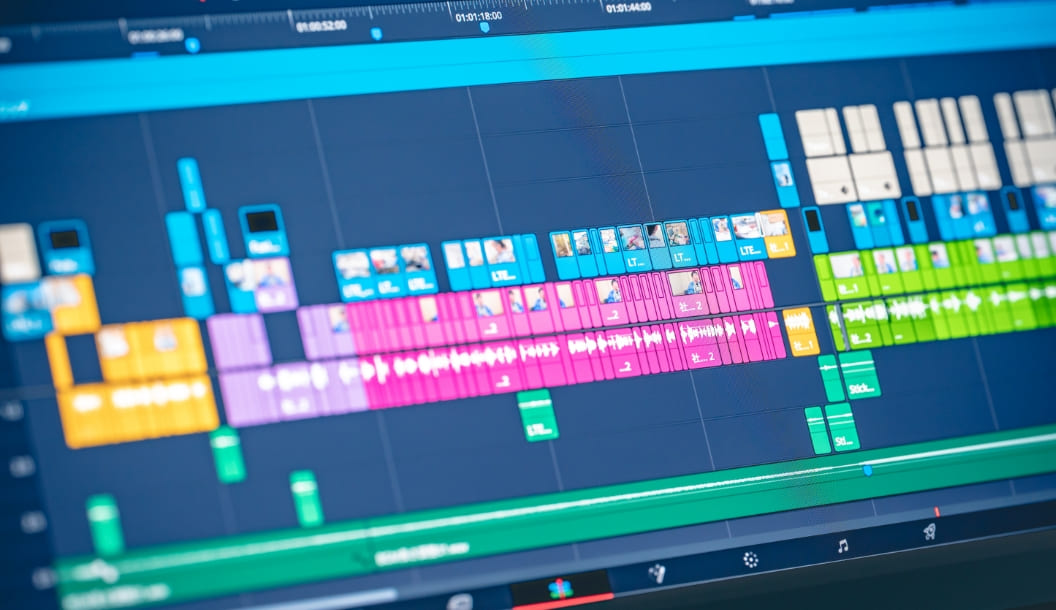The width and height of the screenshot is (1056, 610).
Task: Open the Deliver page rocket icon
Action: 929,533
